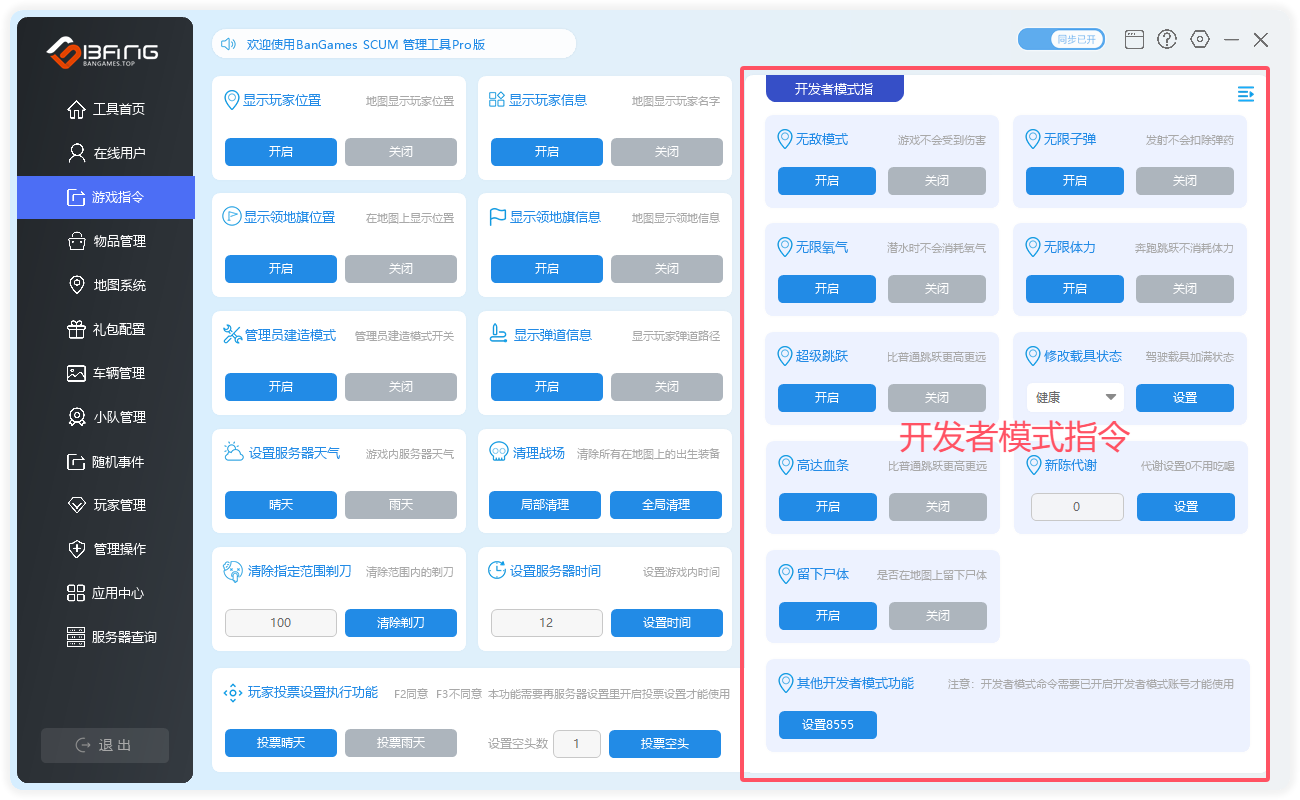Viewport: 1300px width, 800px height.
Task: Open settings hexagon icon in title bar
Action: pyautogui.click(x=1200, y=39)
